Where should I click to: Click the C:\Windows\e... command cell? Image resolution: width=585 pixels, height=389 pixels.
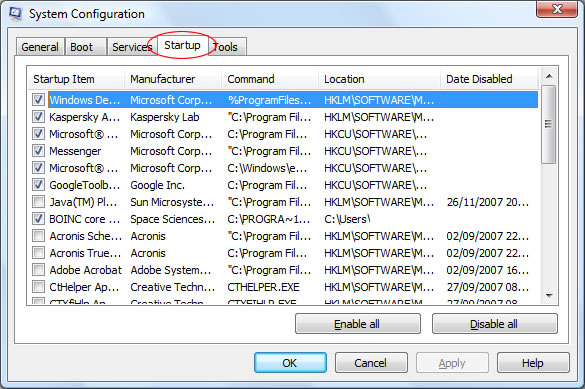pos(267,168)
